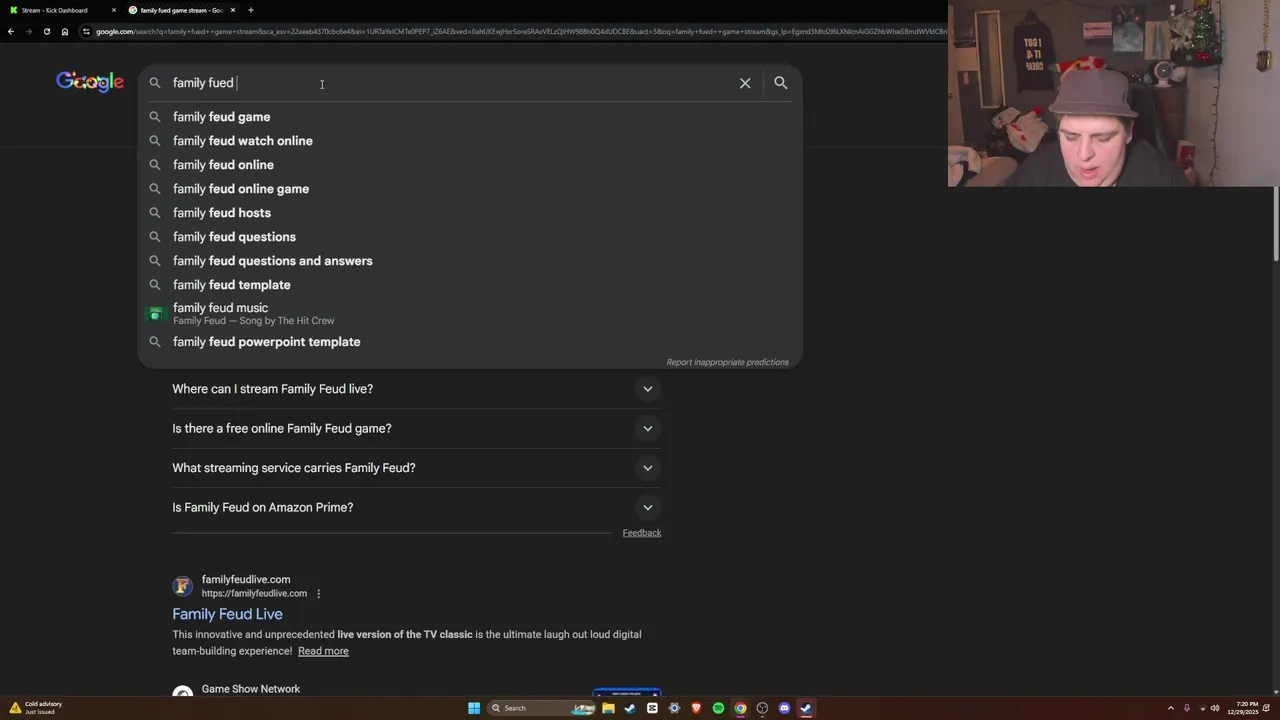Click the Feedback link under questions
This screenshot has width=1280, height=720.
[x=642, y=533]
